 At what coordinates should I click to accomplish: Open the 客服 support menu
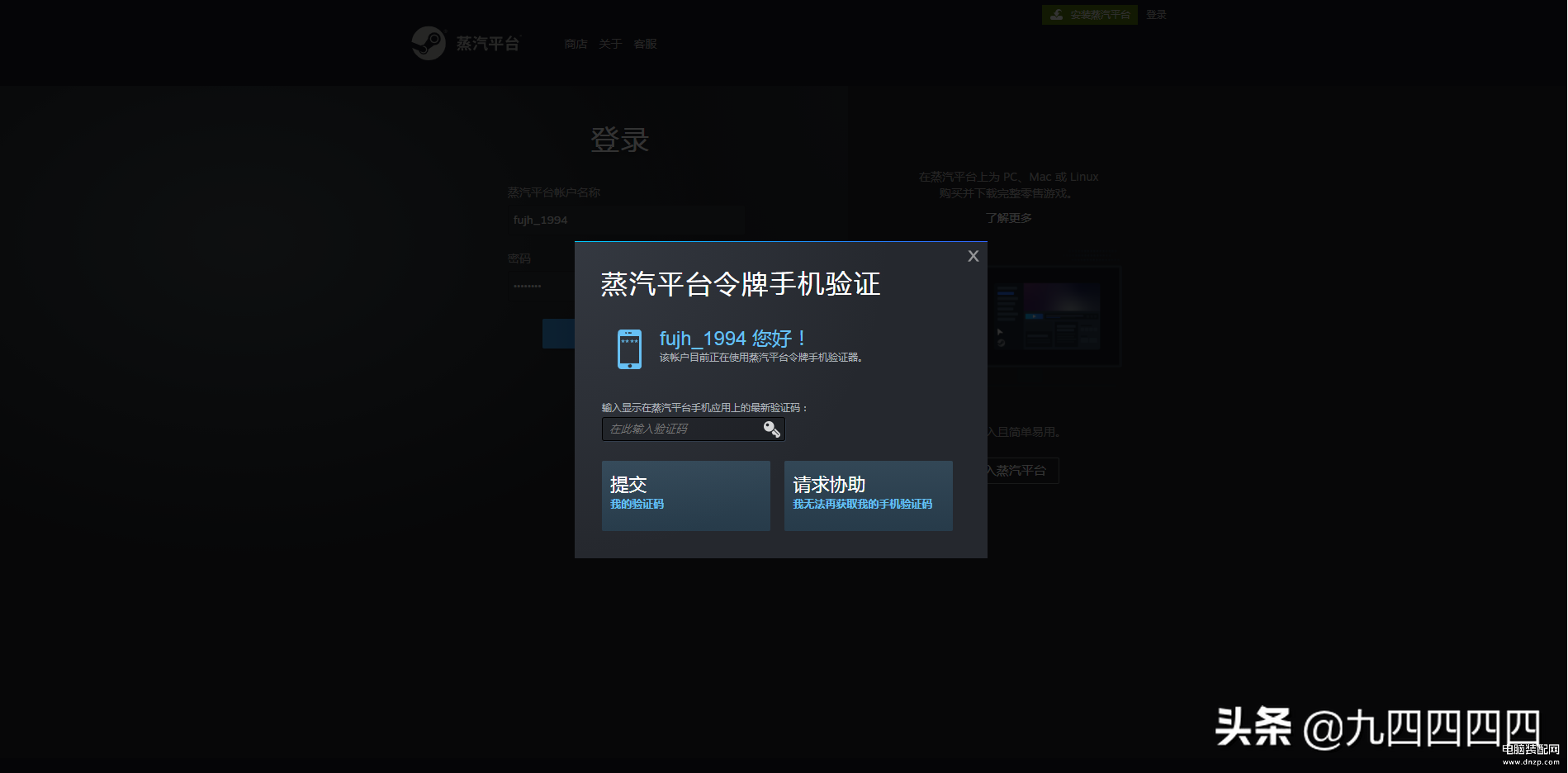point(645,44)
